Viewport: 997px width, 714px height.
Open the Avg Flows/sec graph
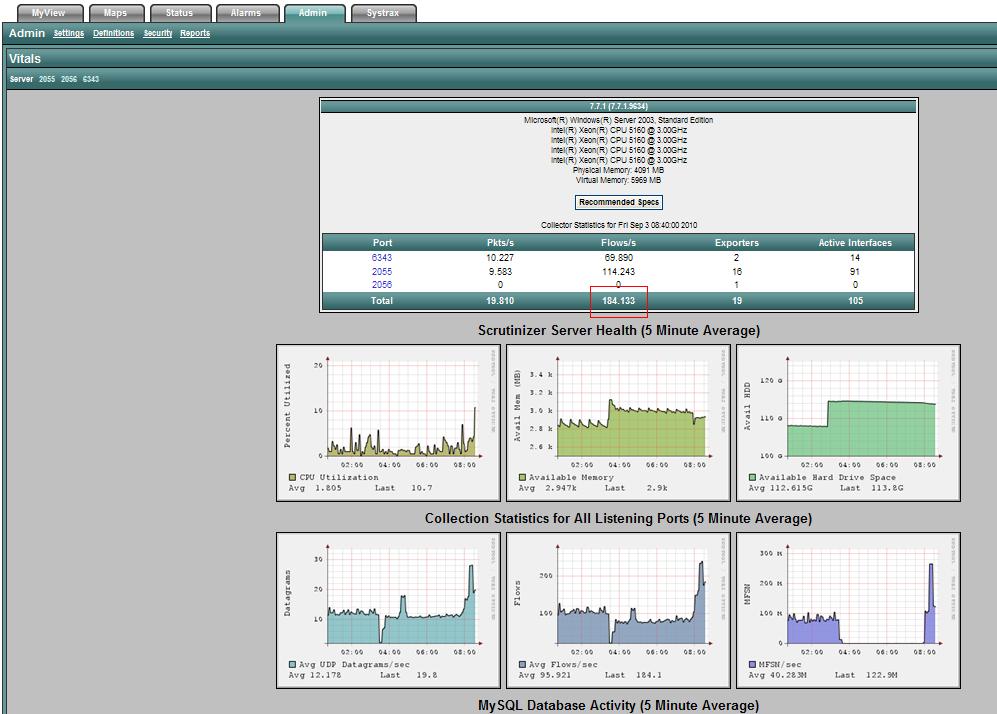pos(618,610)
